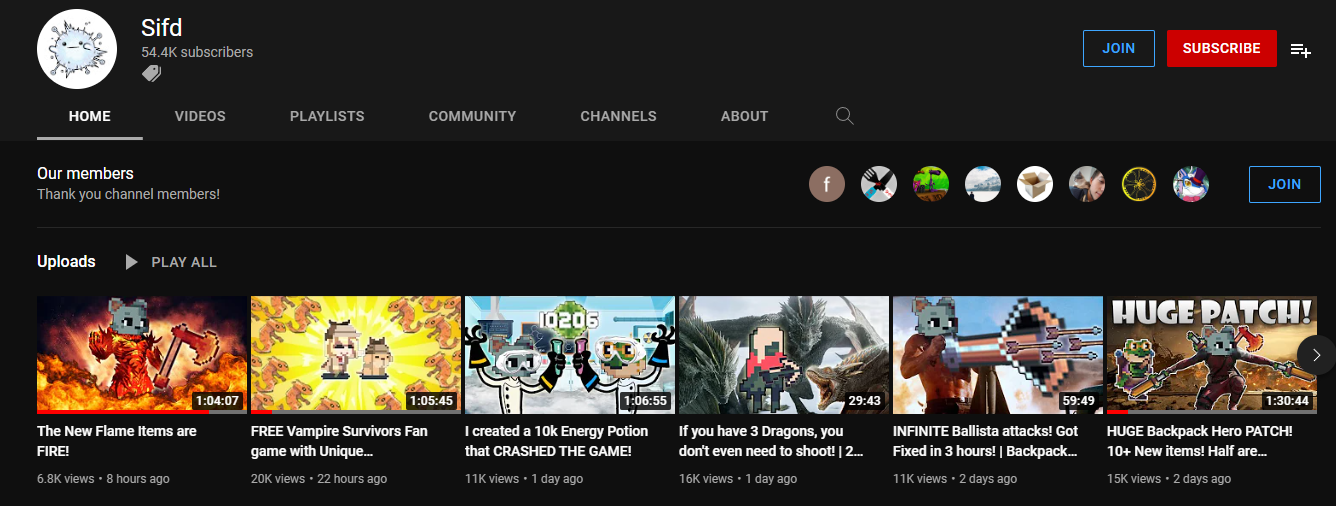The width and height of the screenshot is (1336, 506).
Task: Switch to the Home tab
Action: tap(90, 116)
